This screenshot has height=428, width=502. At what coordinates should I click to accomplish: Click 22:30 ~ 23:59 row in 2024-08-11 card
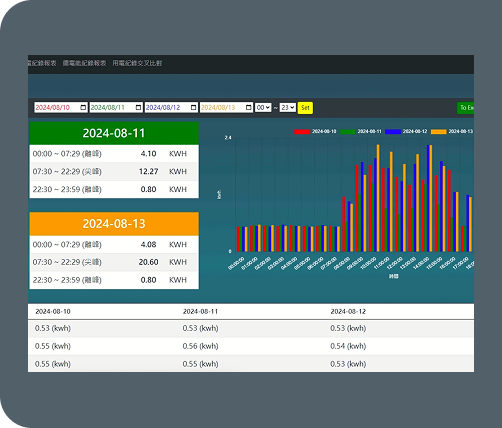114,189
